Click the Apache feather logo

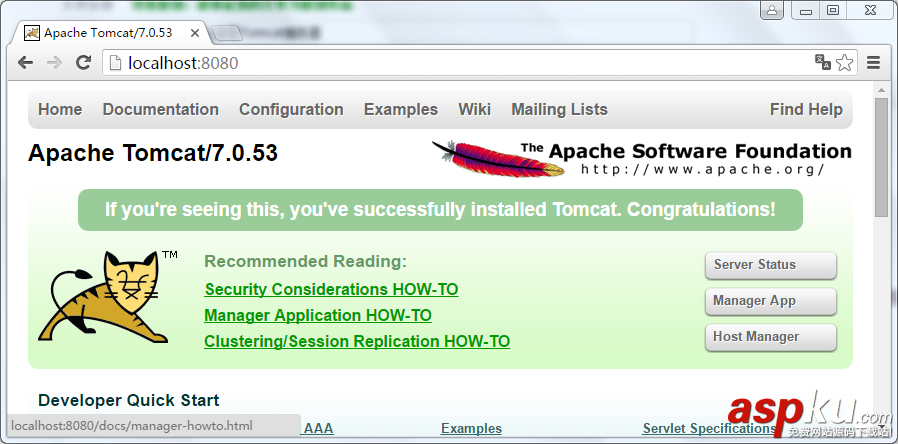[478, 159]
